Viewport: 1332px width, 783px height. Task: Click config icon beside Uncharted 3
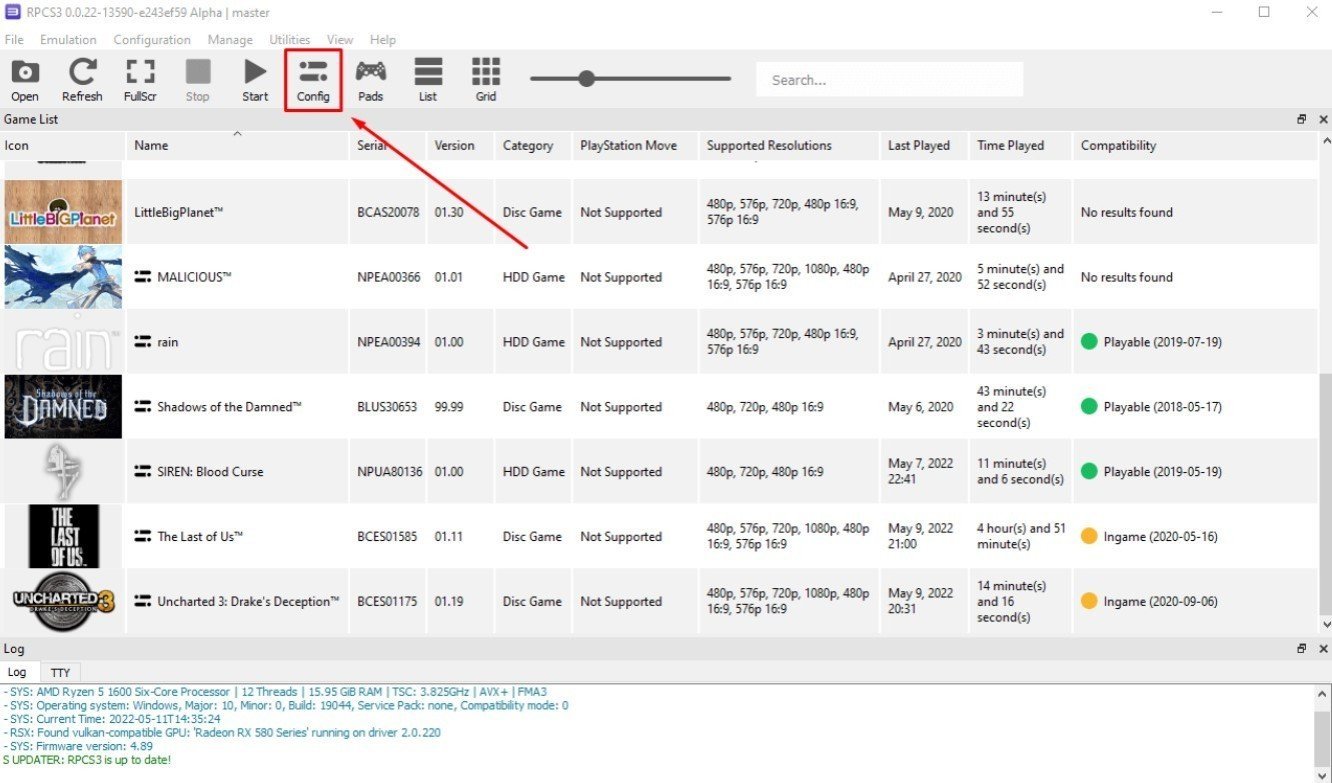(143, 602)
